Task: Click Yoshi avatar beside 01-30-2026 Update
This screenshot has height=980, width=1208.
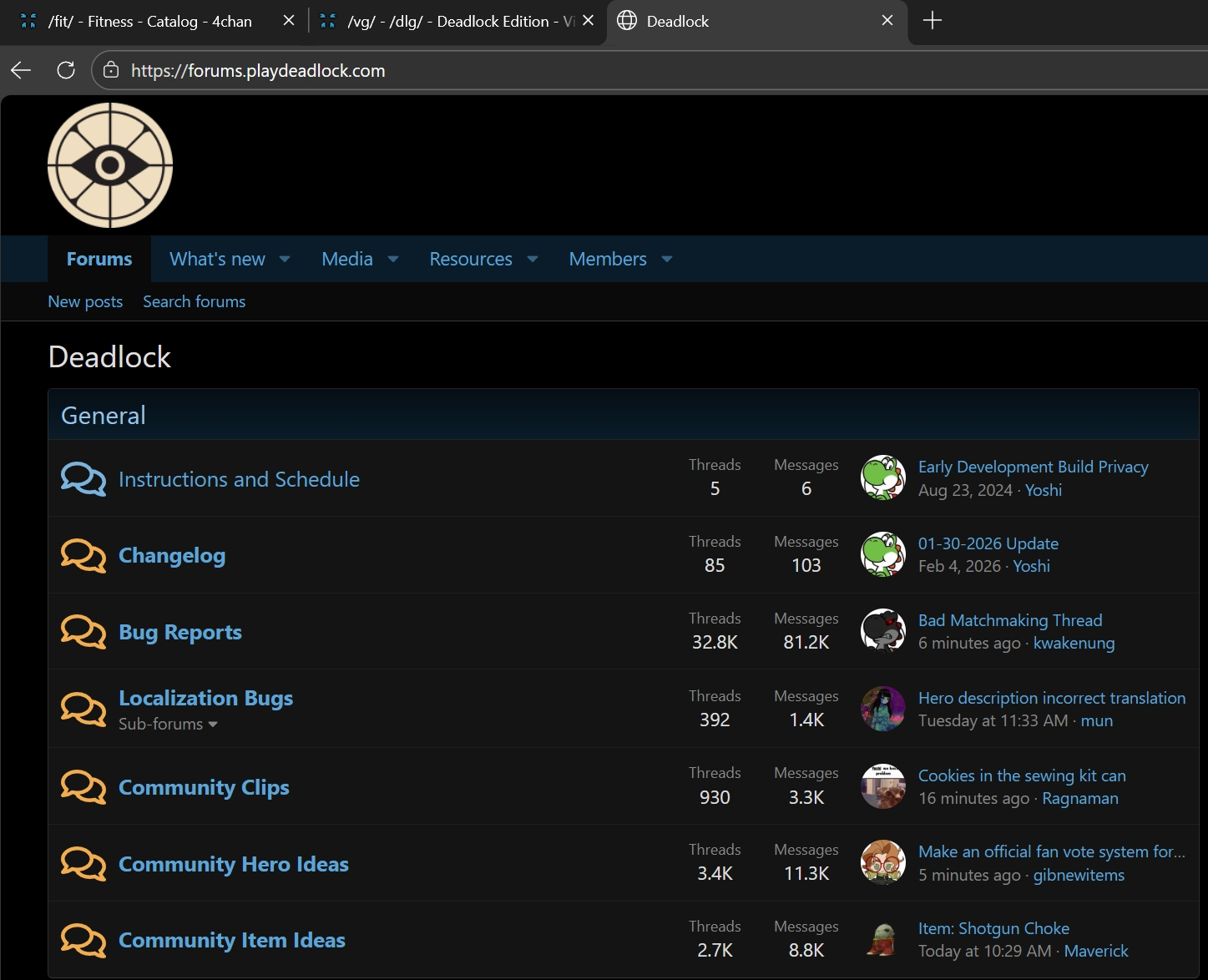Action: click(883, 554)
